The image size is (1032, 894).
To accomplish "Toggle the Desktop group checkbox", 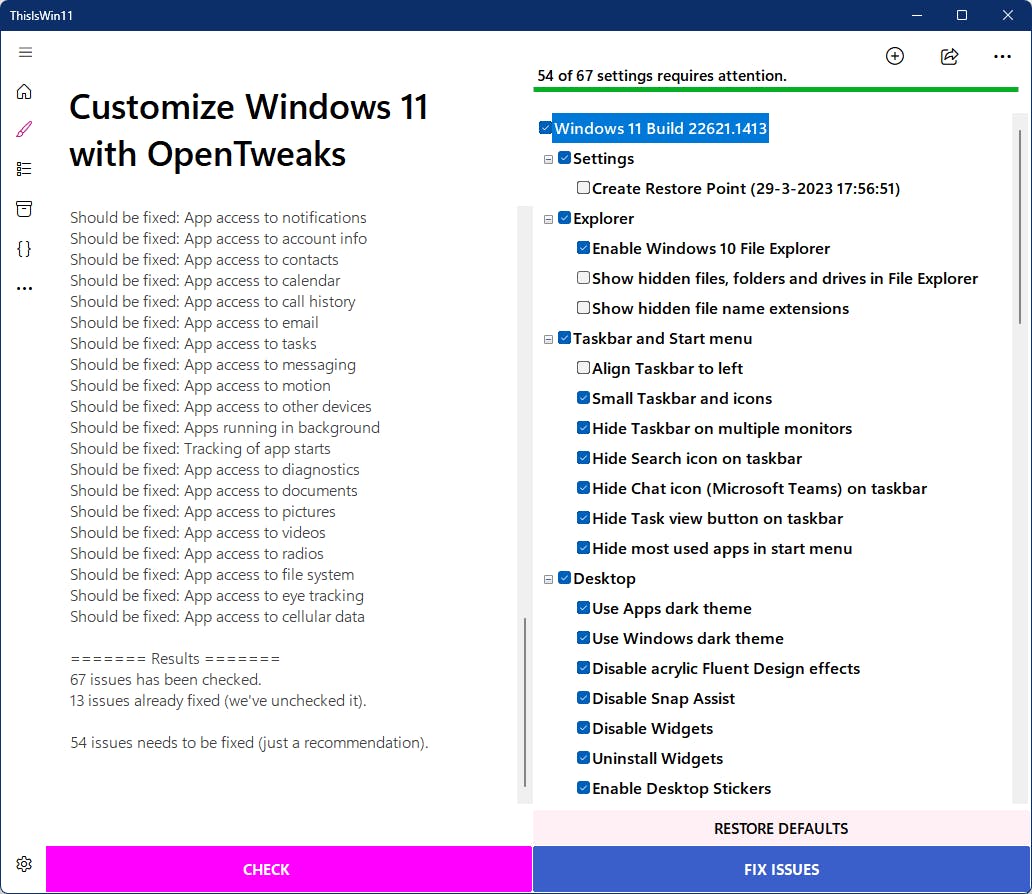I will tap(564, 577).
